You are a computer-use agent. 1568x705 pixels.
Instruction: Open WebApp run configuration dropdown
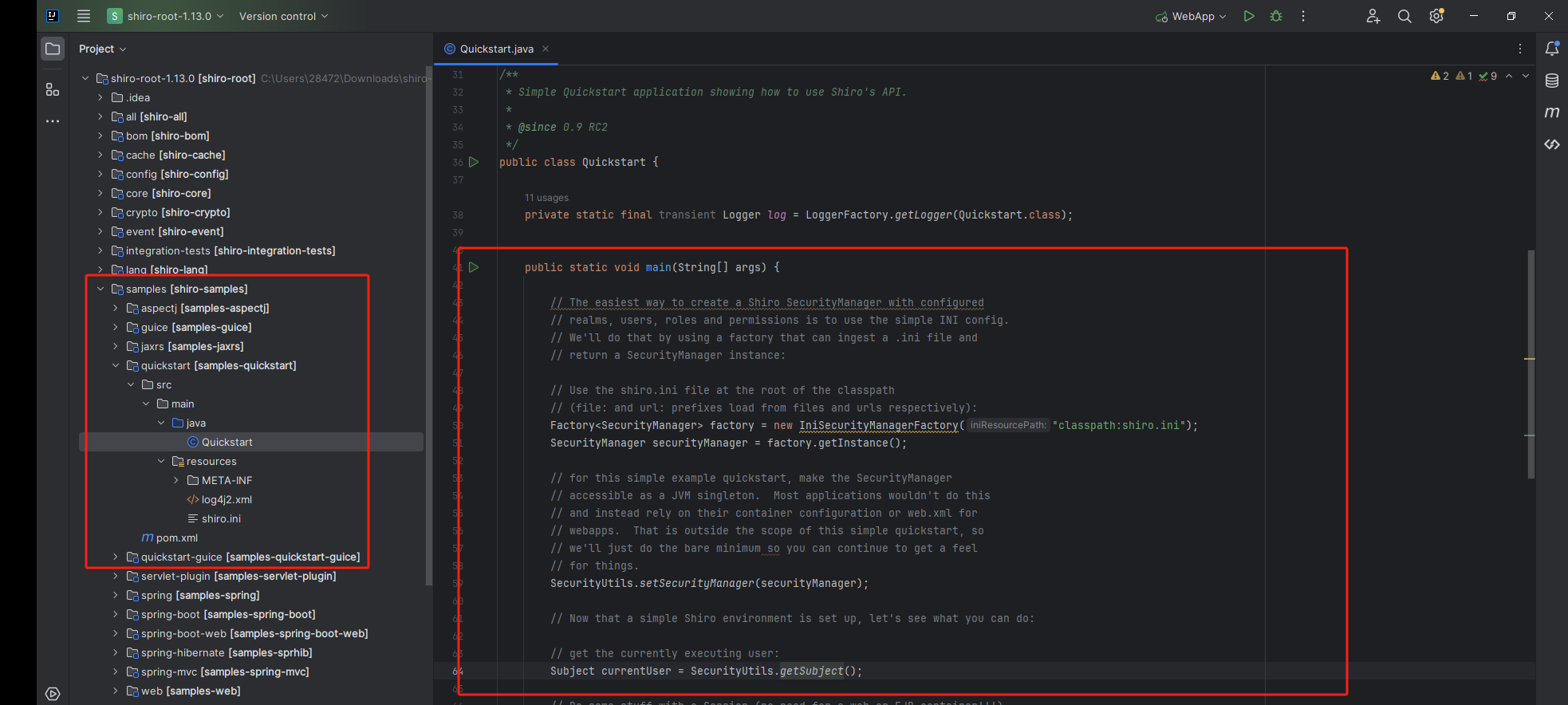click(x=1191, y=16)
